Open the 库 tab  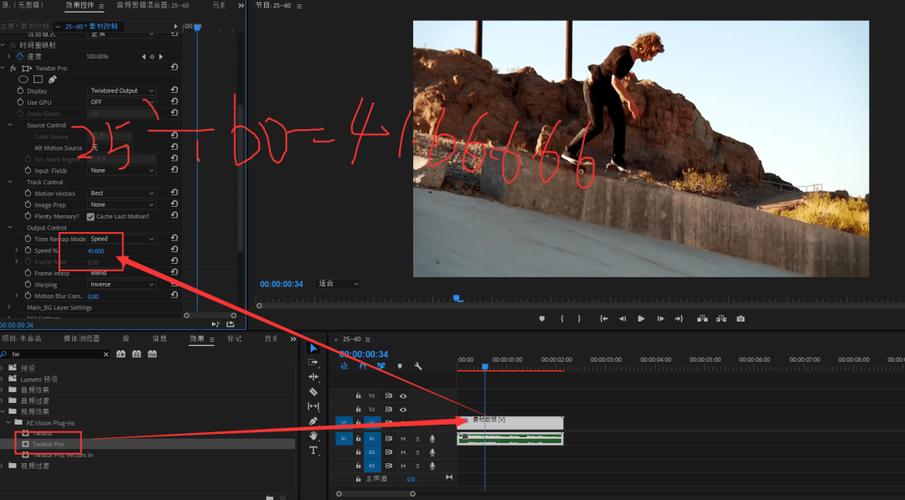pos(126,338)
